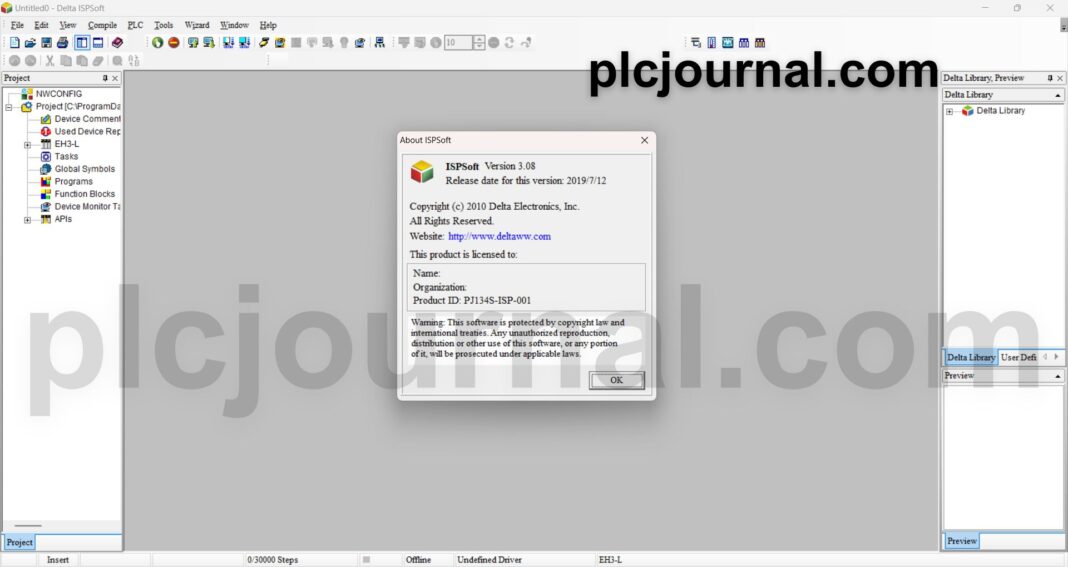Click the right tab scroll arrow in library
Viewport: 1068px width, 567px height.
[1056, 357]
